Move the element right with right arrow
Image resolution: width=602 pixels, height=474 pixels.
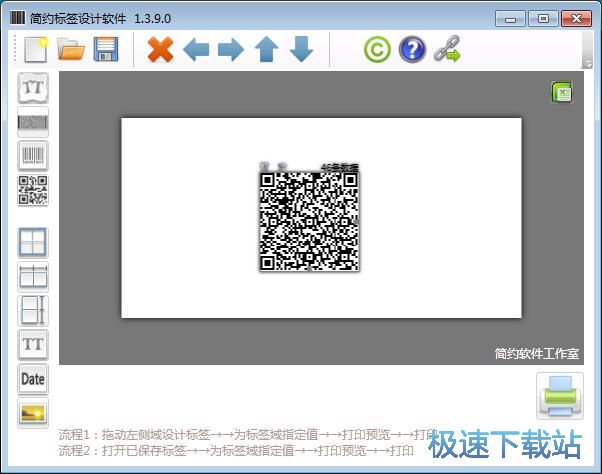point(231,48)
